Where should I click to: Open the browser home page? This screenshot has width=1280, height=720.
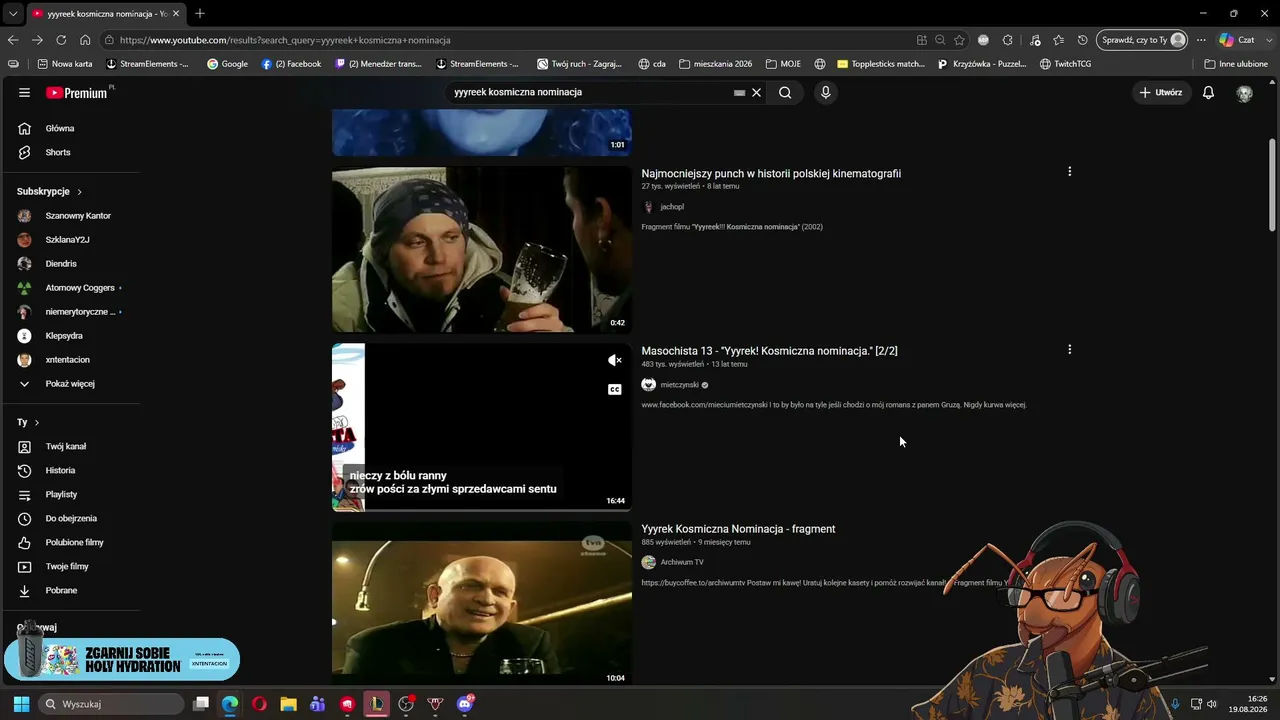[85, 40]
